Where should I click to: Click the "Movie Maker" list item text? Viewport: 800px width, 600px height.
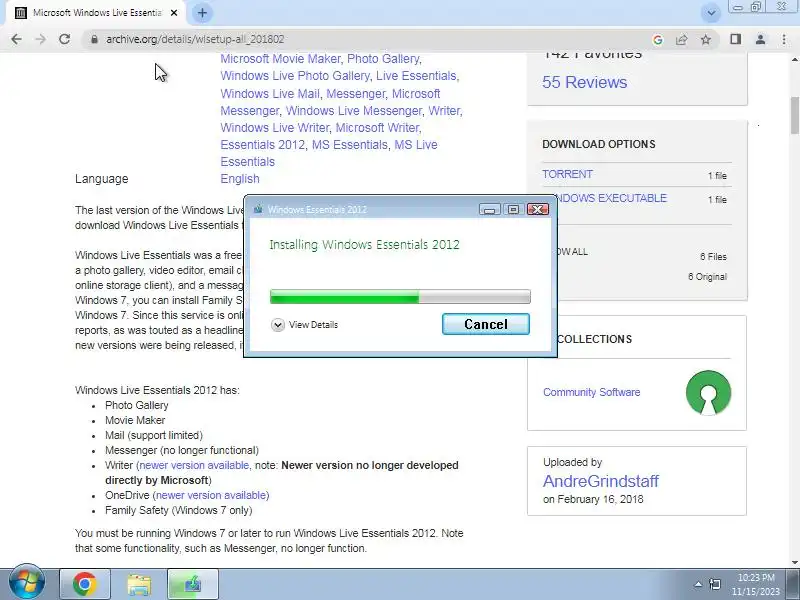tap(135, 420)
